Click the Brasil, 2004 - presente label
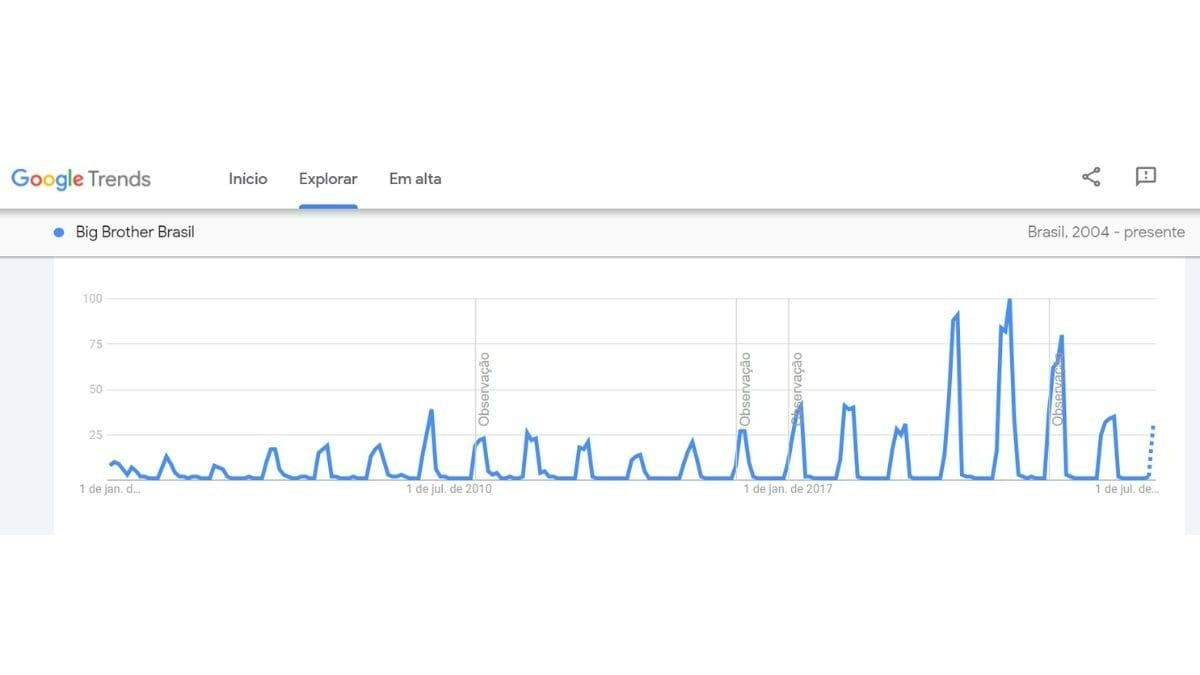 pyautogui.click(x=1106, y=232)
